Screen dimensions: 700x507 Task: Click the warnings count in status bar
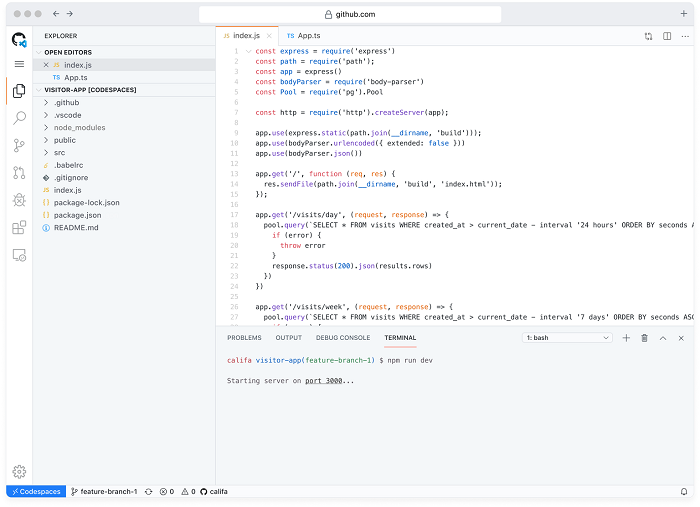coord(188,491)
